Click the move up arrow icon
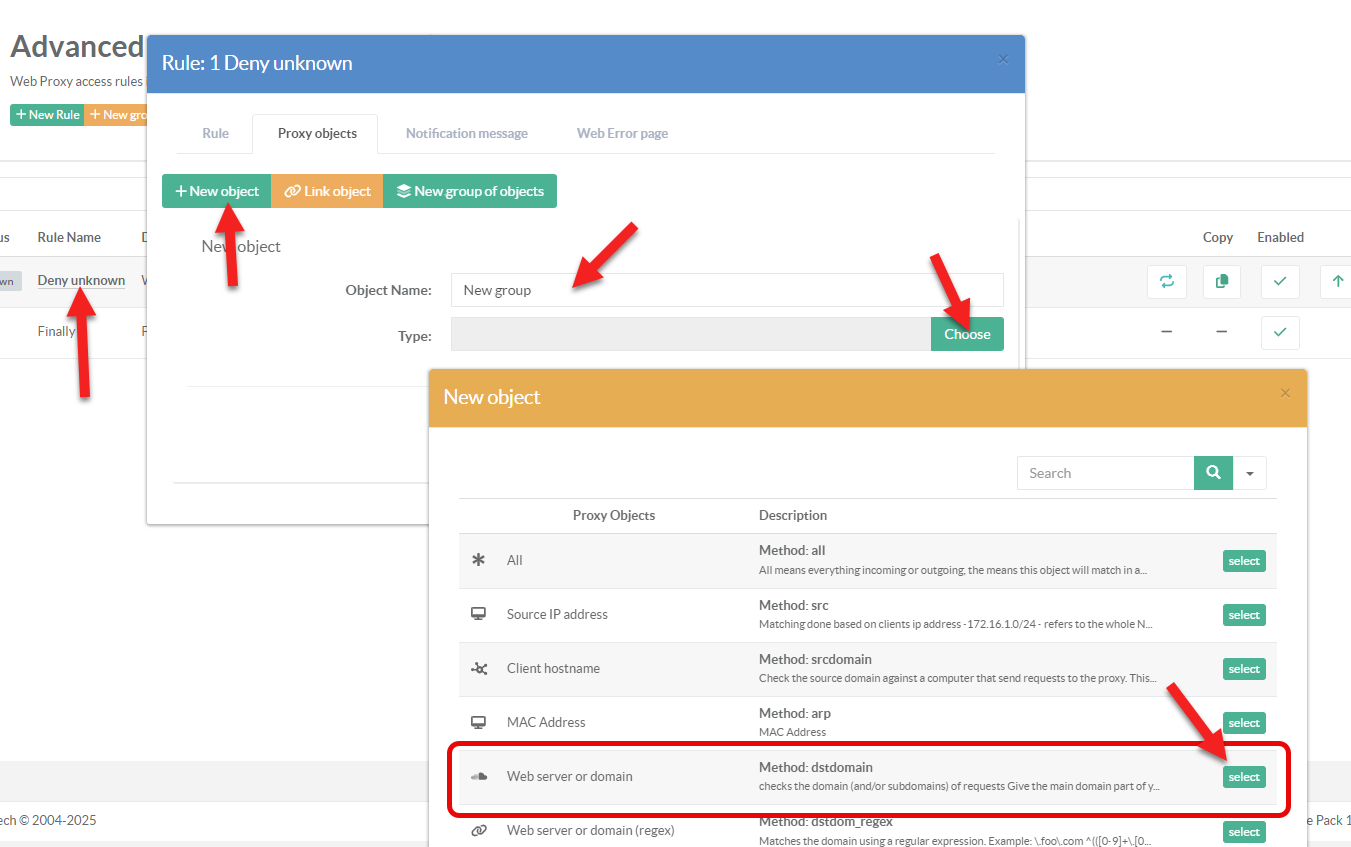 coord(1337,282)
